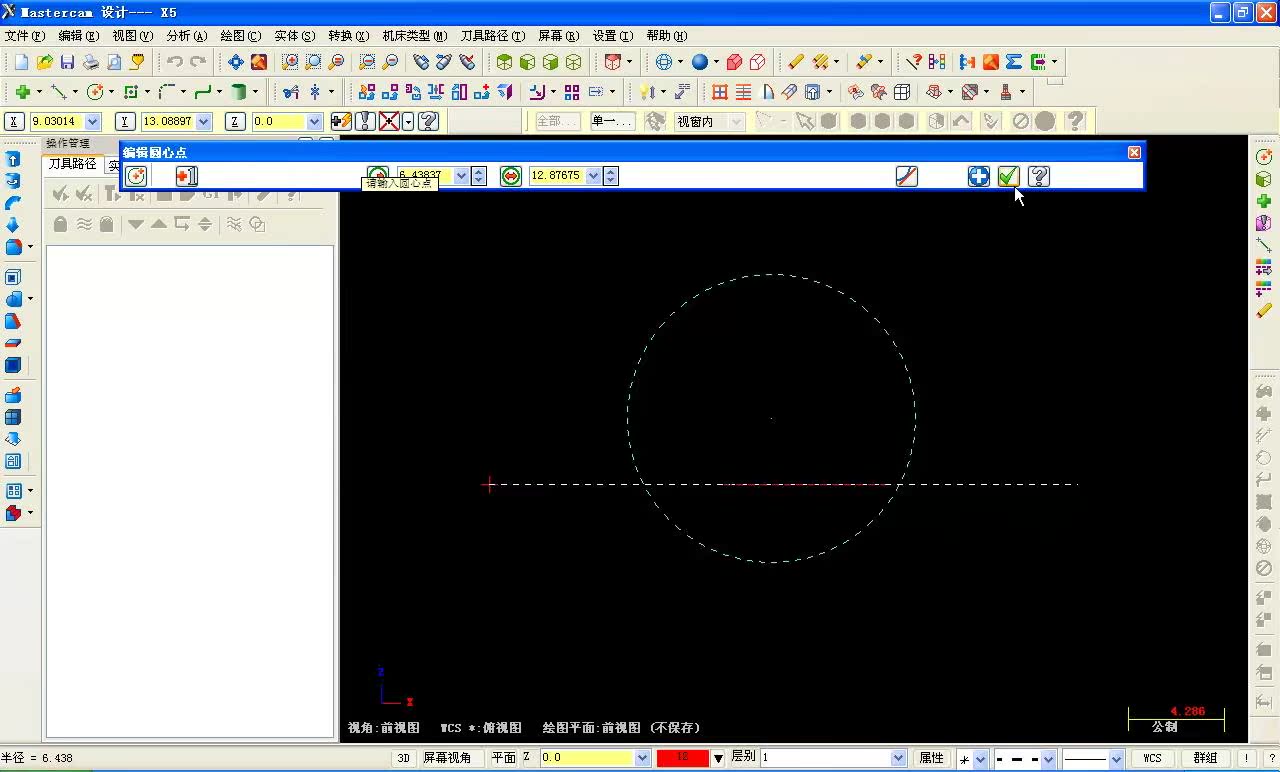Click the yellow pencil icon in right sidebar
The height and width of the screenshot is (772, 1280).
click(1264, 311)
